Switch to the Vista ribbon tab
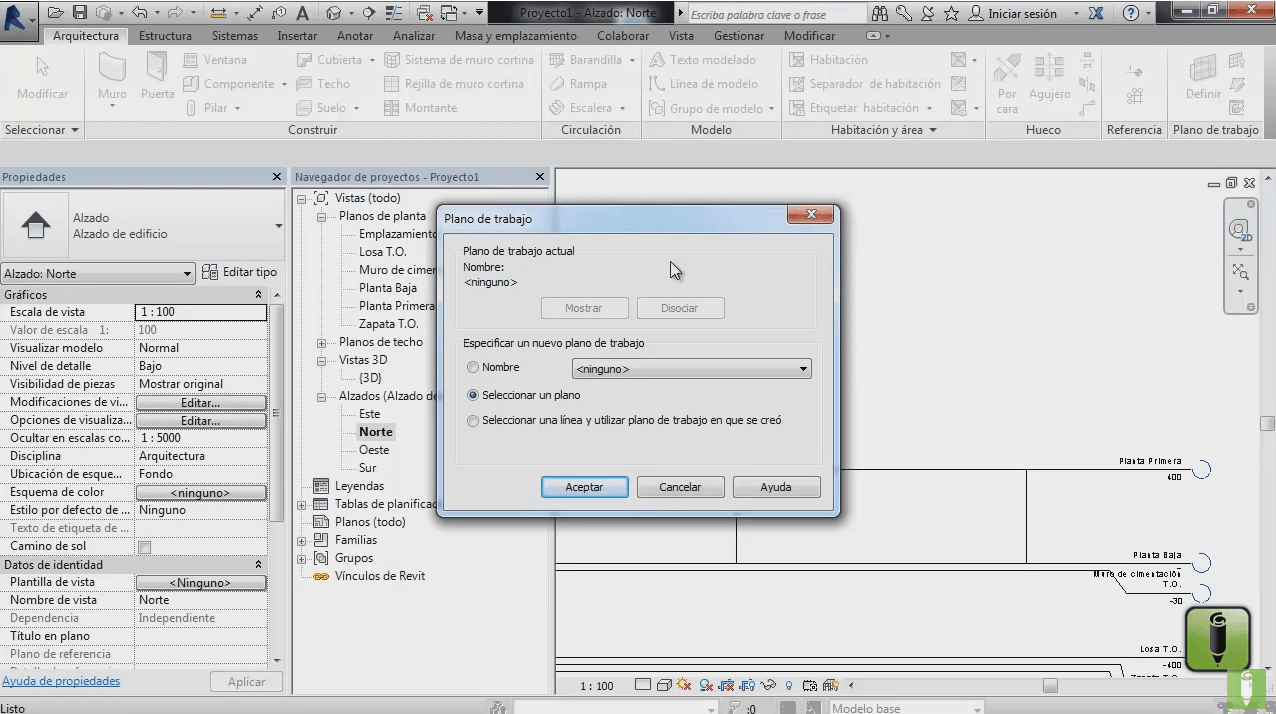The image size is (1276, 714). [x=681, y=36]
